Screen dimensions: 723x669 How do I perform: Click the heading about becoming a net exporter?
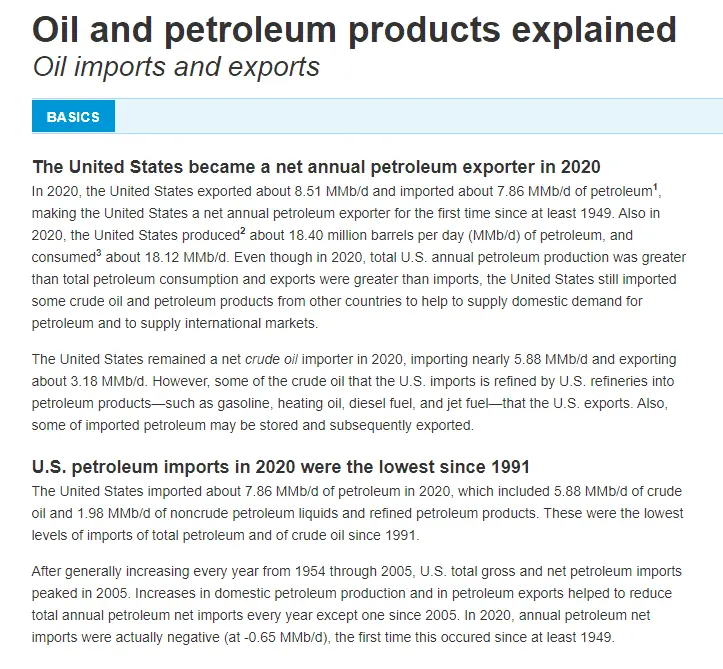(316, 166)
